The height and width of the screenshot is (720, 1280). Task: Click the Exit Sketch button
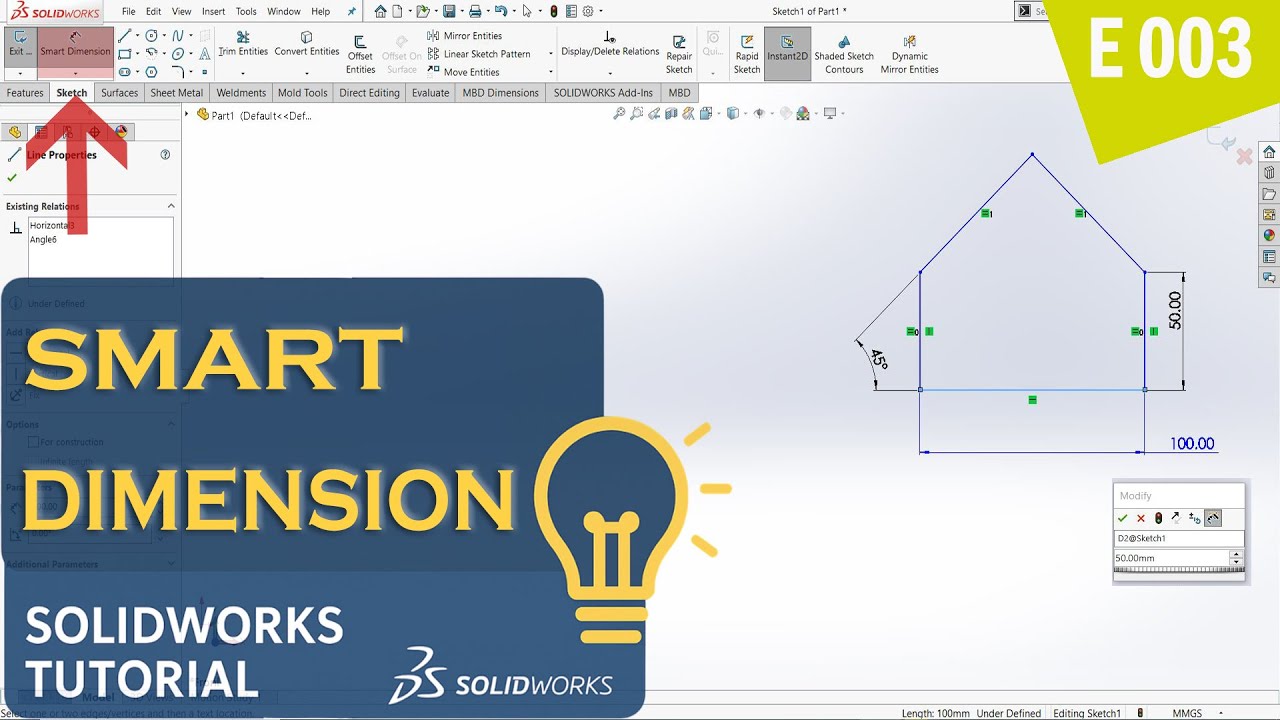(20, 45)
